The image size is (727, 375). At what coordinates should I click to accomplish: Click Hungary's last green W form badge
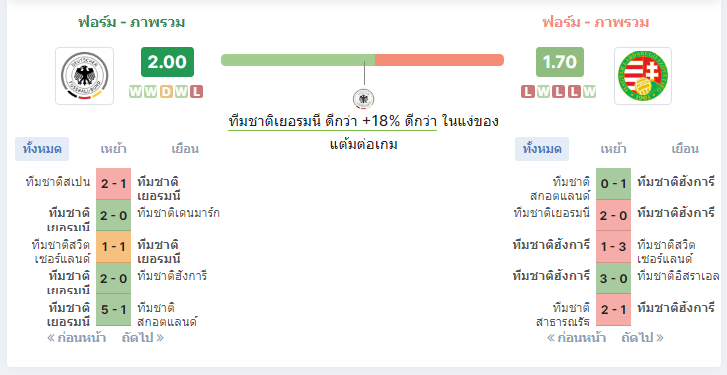tap(589, 92)
